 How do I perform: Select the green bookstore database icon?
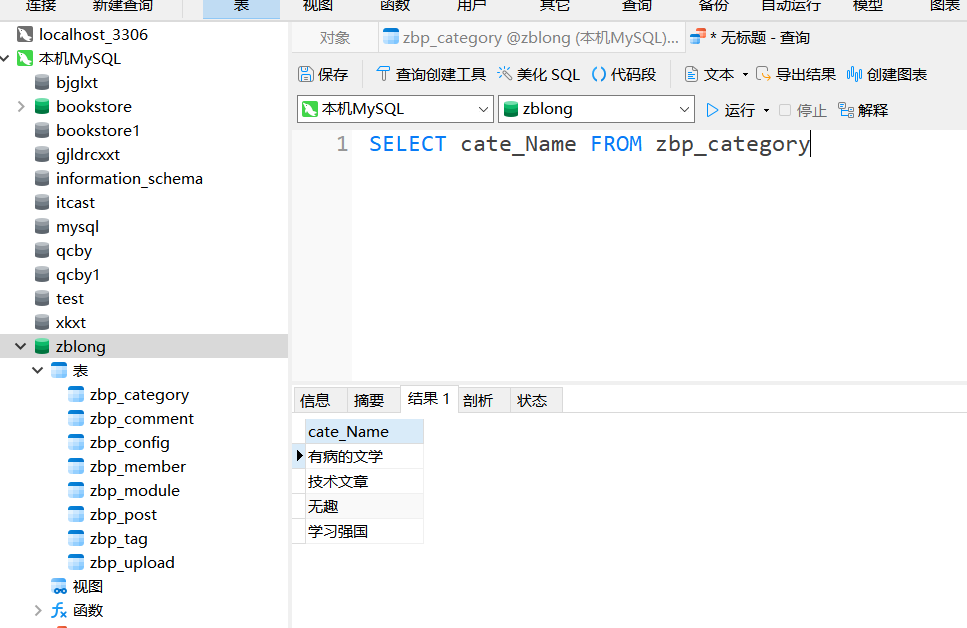42,106
